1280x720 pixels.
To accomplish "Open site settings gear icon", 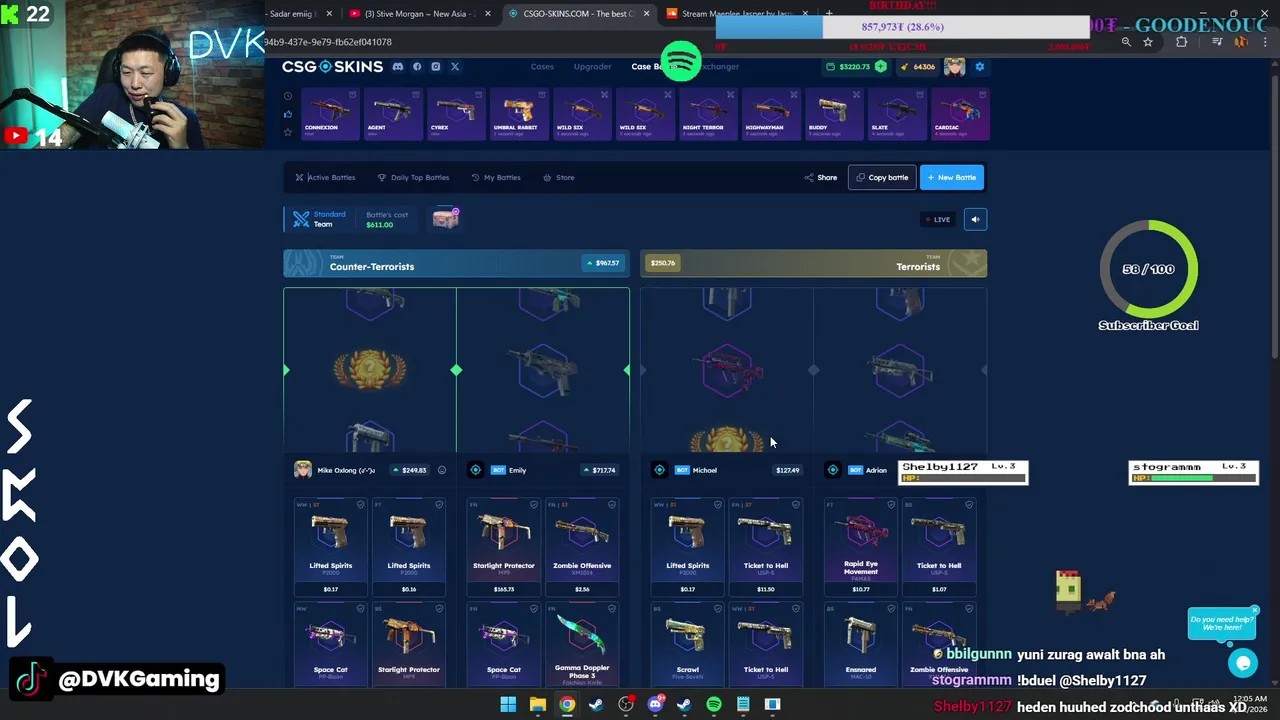I will 980,67.
